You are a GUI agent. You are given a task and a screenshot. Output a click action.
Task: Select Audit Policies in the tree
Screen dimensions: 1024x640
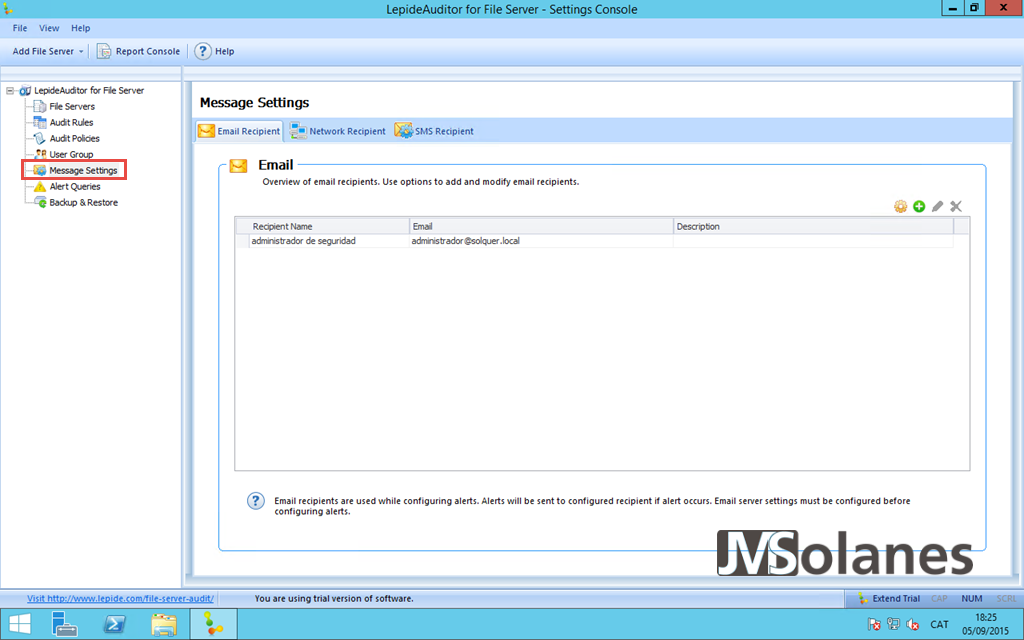74,138
